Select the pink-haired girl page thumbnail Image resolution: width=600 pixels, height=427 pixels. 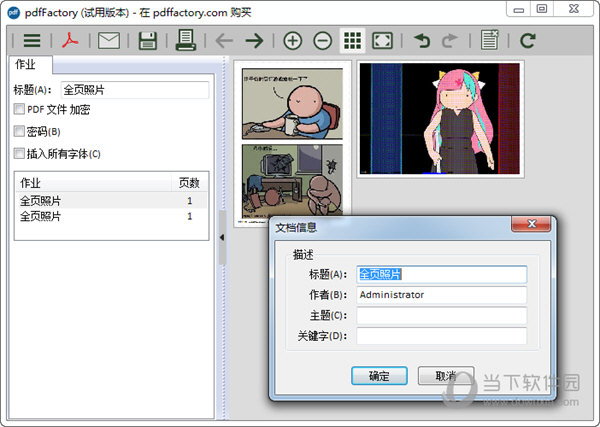tap(440, 119)
